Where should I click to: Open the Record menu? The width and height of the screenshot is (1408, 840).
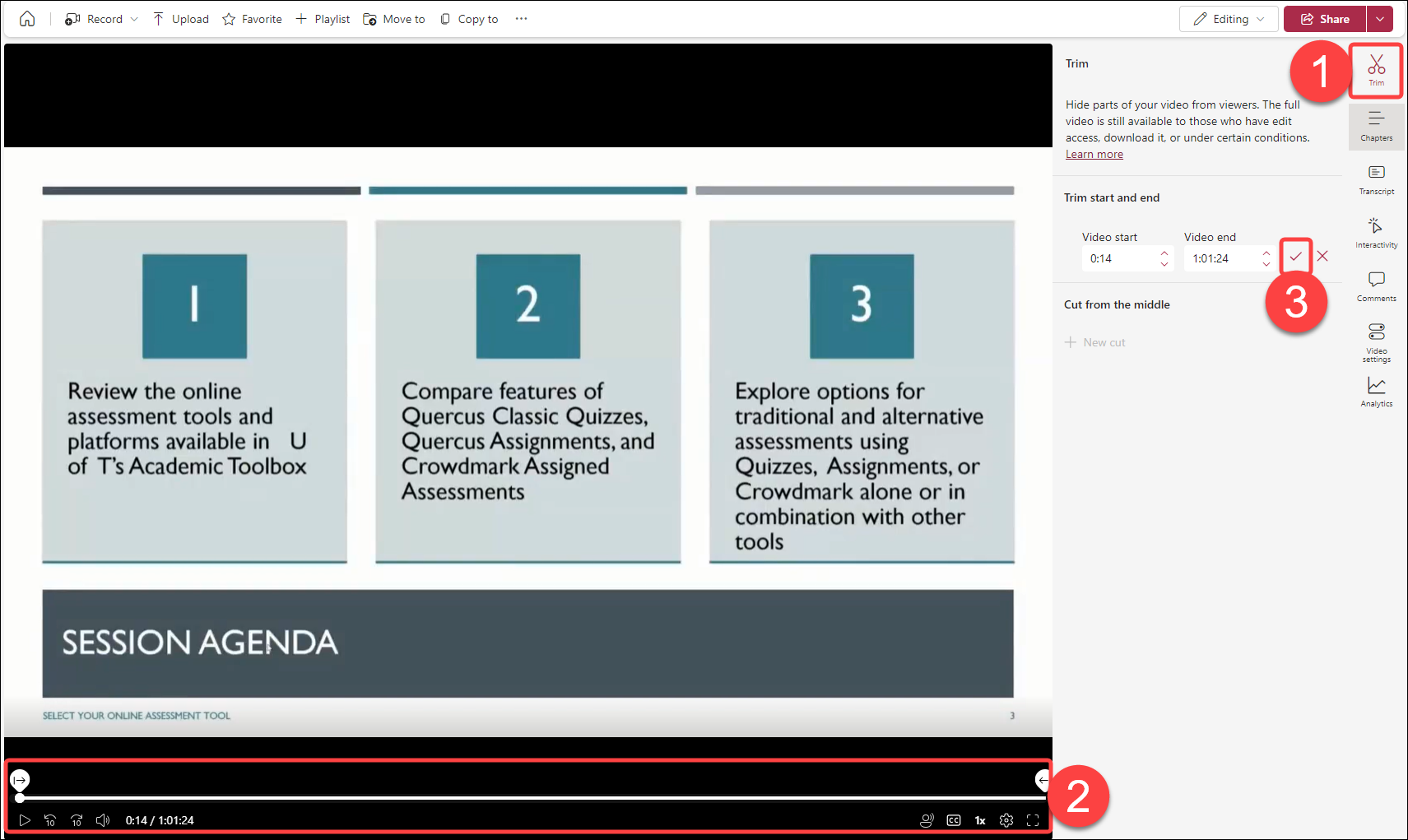pos(101,19)
